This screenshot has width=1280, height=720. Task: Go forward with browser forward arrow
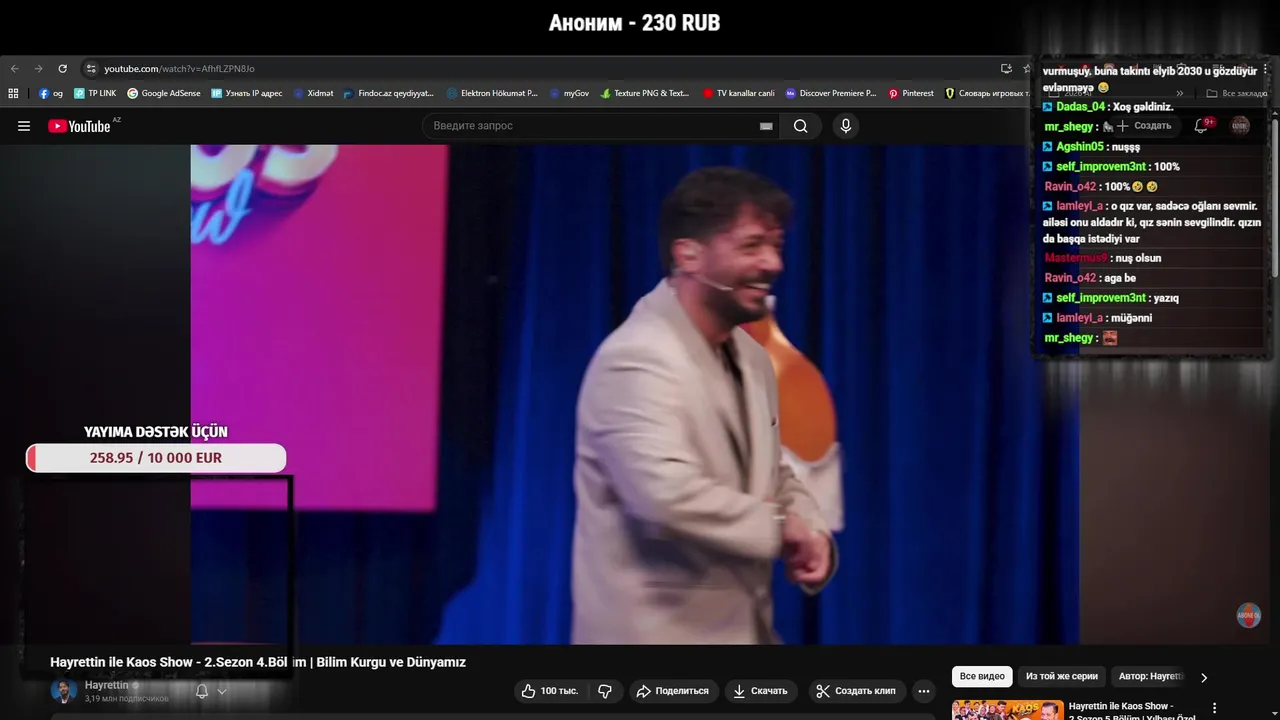38,69
